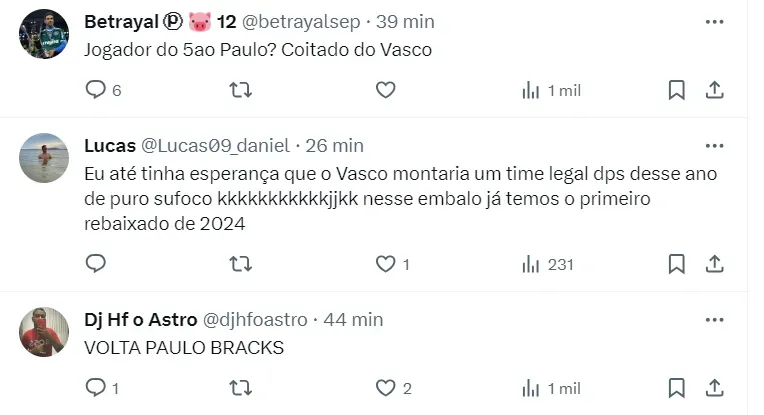The width and height of the screenshot is (764, 415).
Task: Like Betrayal's tweet
Action: tap(386, 90)
